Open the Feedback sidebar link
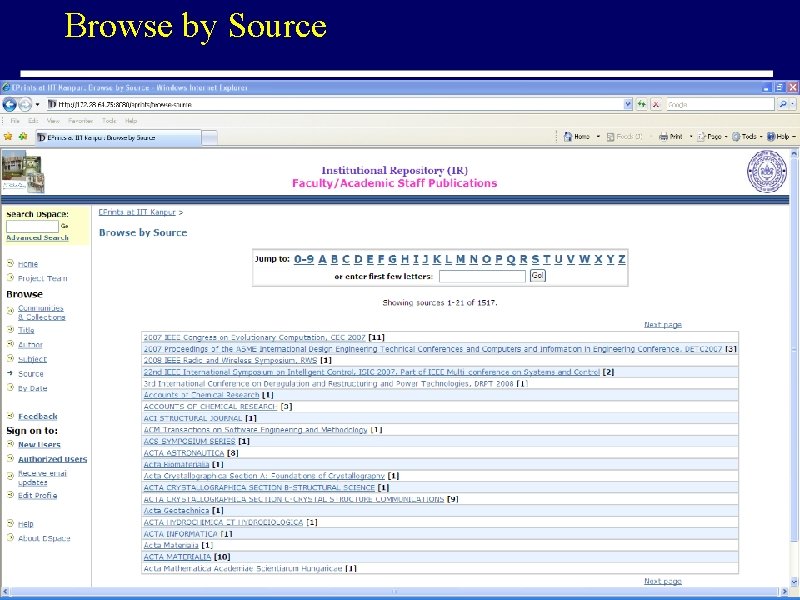 [x=38, y=416]
